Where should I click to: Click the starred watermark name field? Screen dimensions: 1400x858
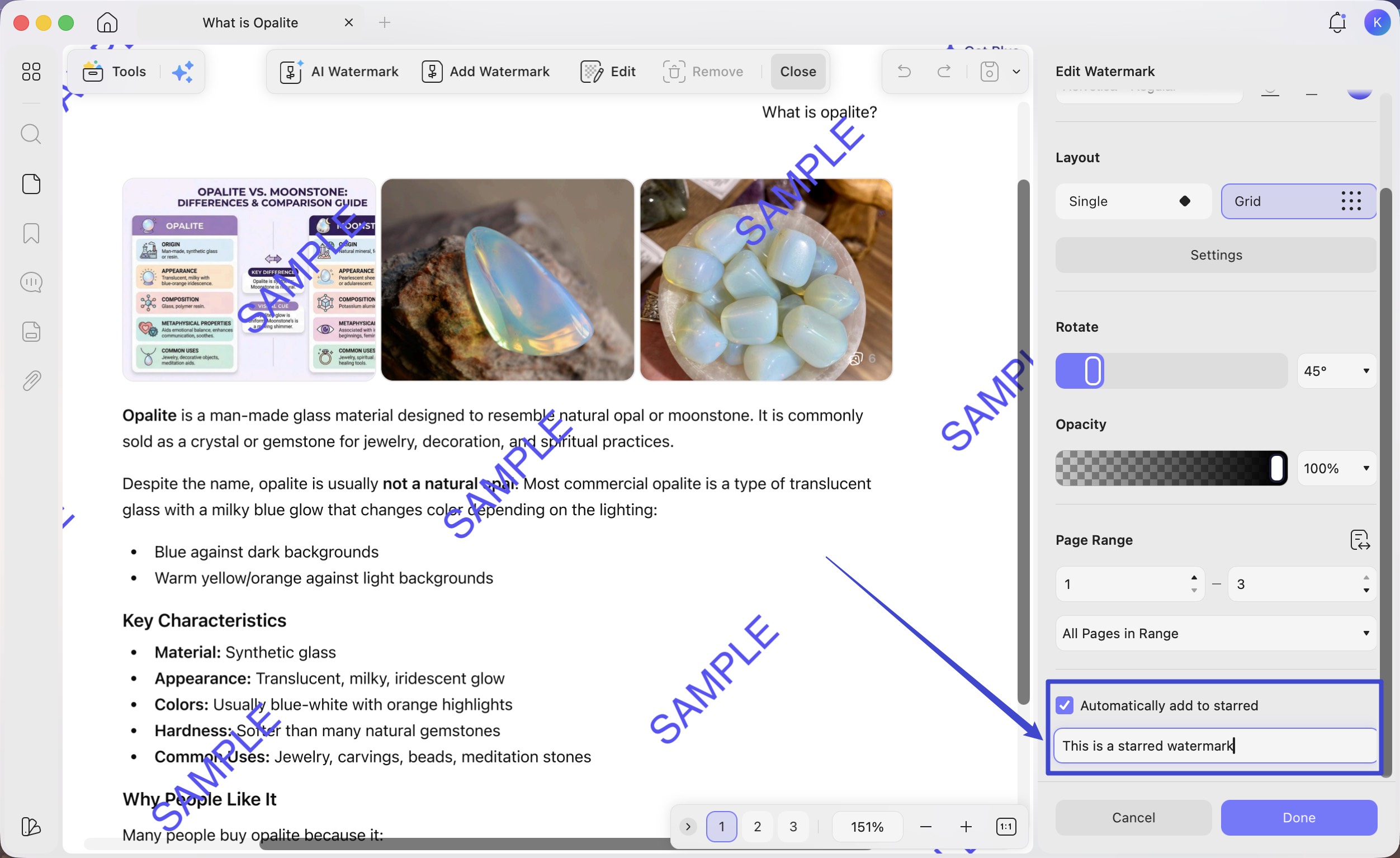click(x=1216, y=746)
